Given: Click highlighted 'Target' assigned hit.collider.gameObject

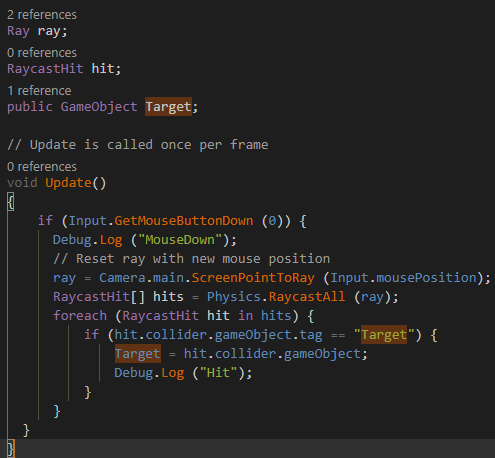Looking at the screenshot, I should pos(138,354).
